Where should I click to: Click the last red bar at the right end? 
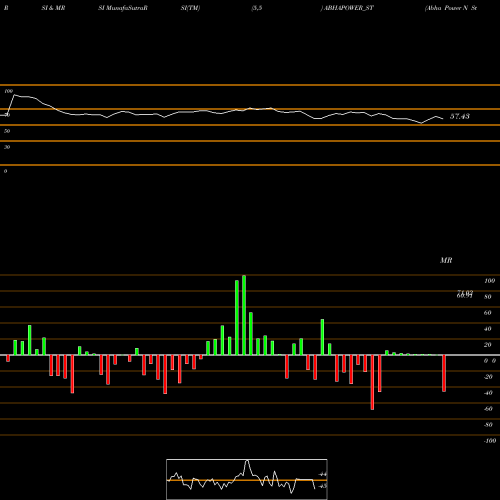tap(444, 373)
